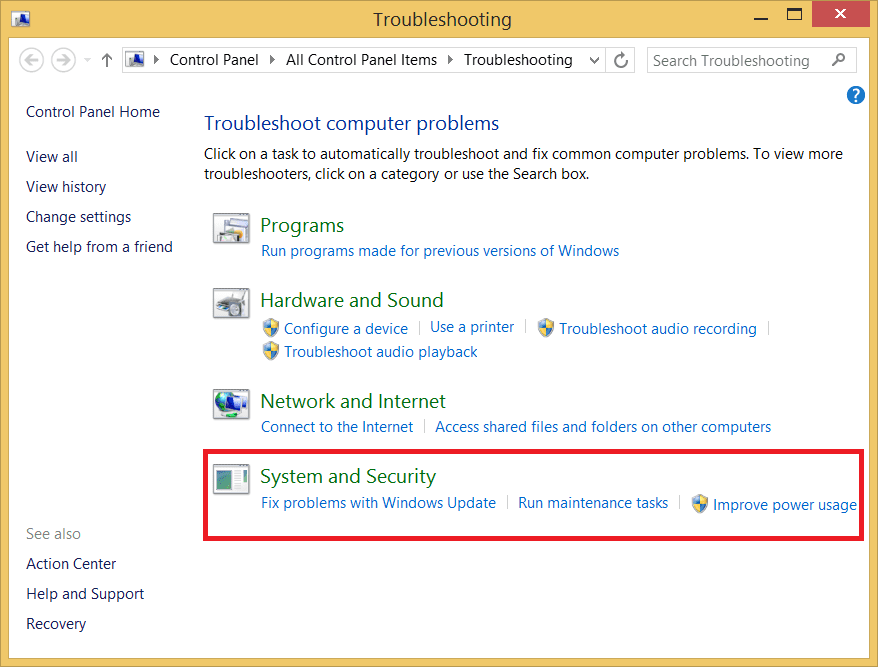Image resolution: width=878 pixels, height=668 pixels.
Task: Click the magnifier search icon
Action: coord(838,59)
